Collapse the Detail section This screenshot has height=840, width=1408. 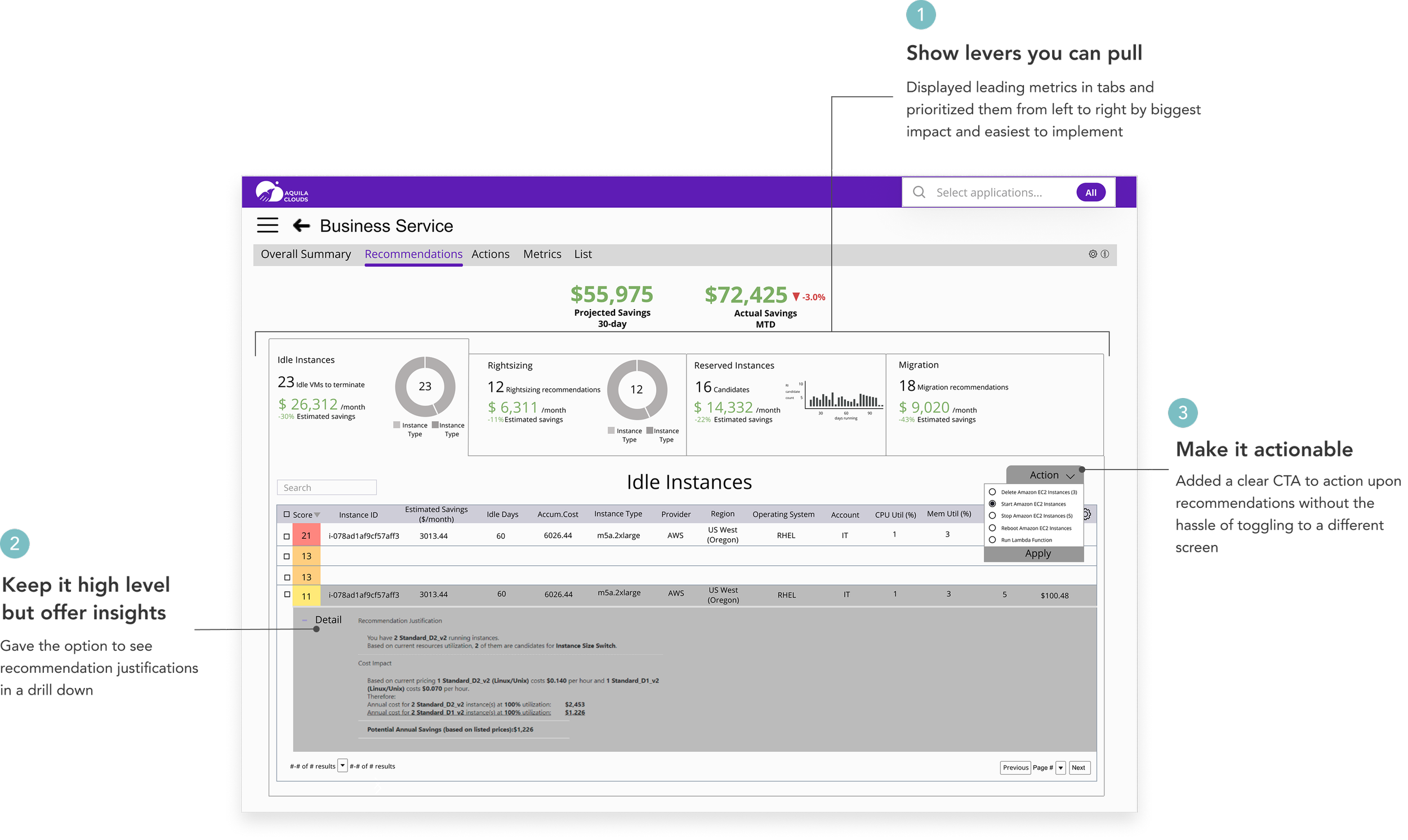point(305,620)
